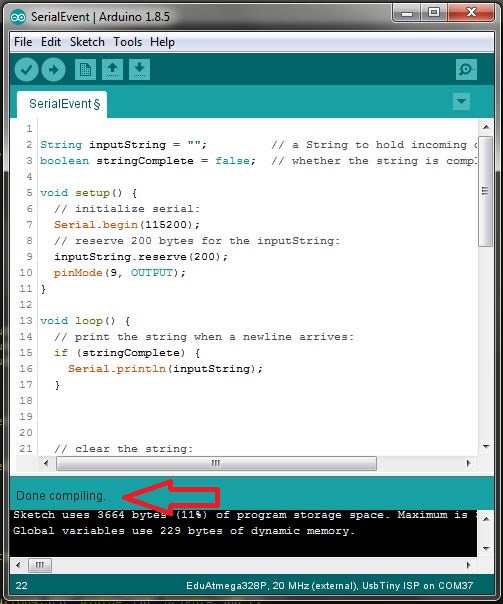Click console vertical scrollbar down arrow
Viewport: 503px width, 604px height.
(x=486, y=549)
